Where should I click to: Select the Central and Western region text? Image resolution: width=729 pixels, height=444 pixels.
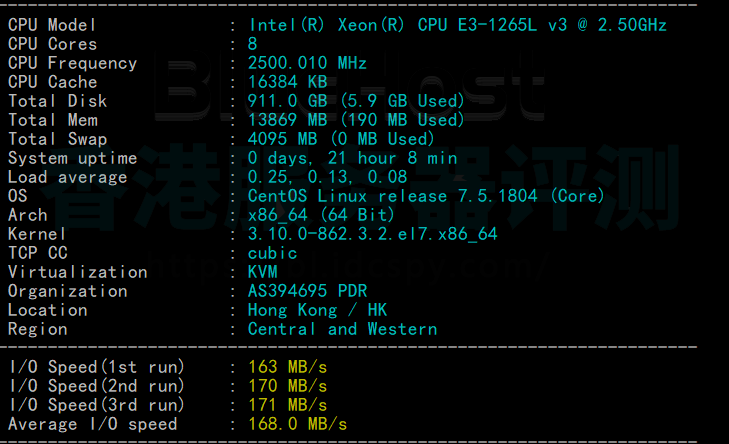[342, 329]
